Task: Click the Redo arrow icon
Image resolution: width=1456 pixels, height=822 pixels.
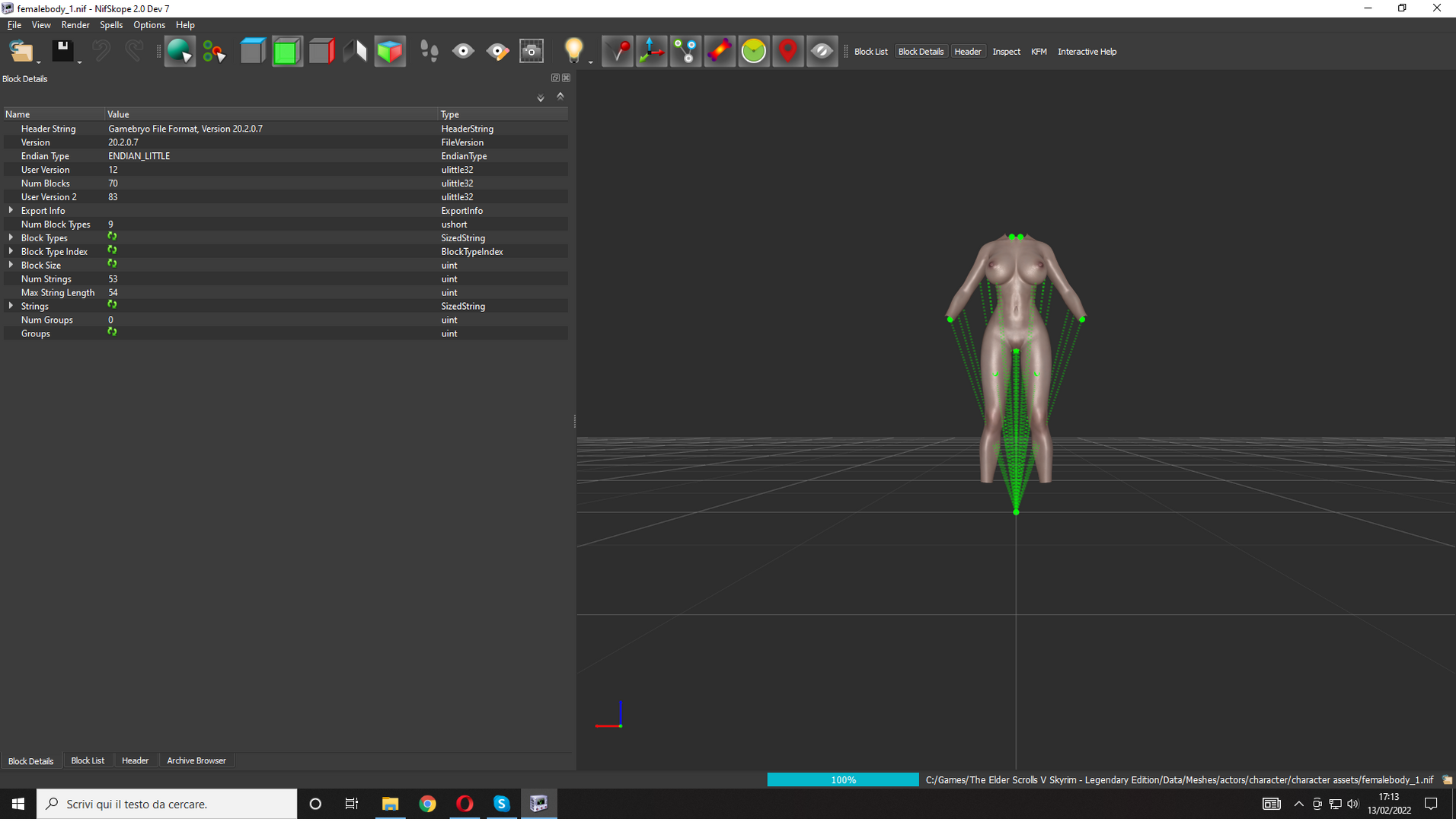Action: (134, 51)
